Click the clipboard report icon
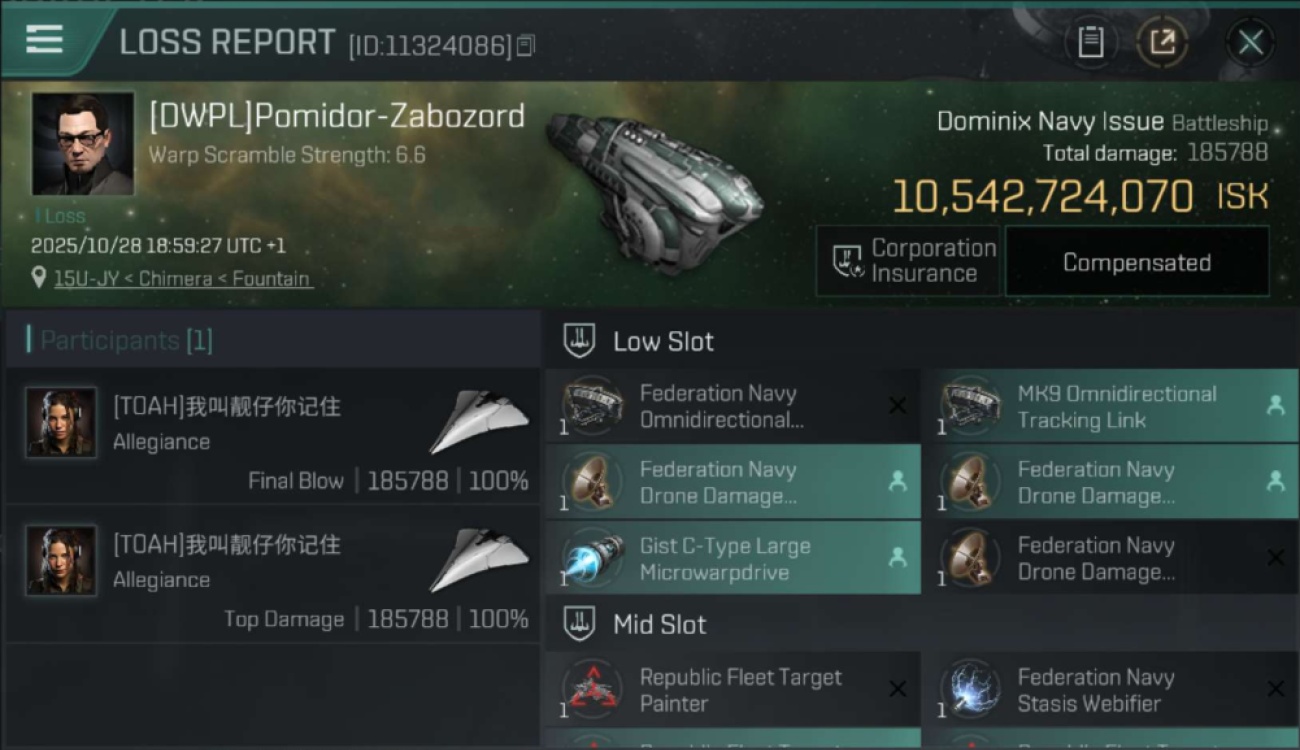The image size is (1300, 750). (1090, 42)
